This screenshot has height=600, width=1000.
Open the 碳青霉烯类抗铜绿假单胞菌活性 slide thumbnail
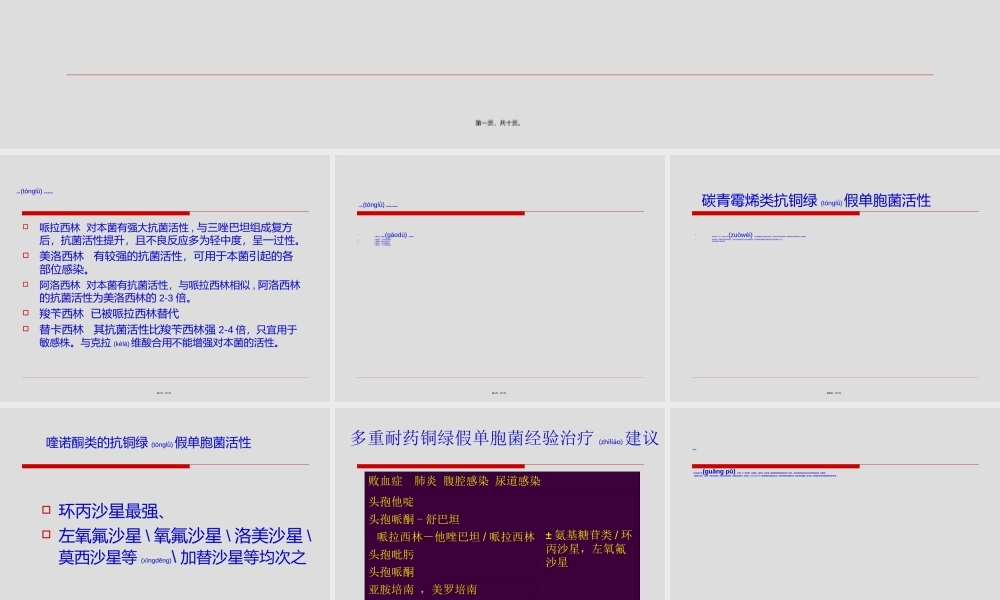835,278
